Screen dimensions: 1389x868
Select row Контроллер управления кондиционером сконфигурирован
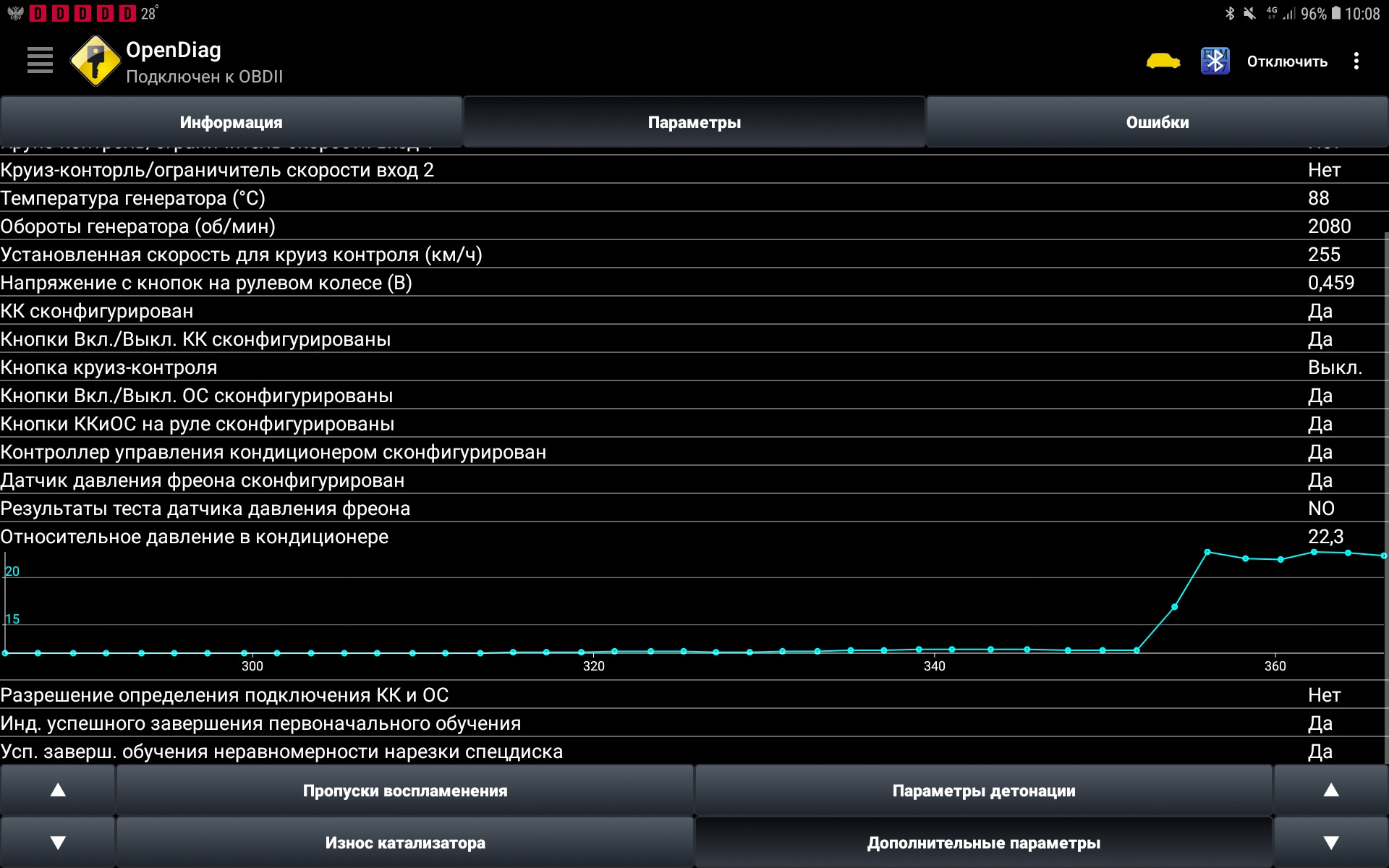point(694,452)
